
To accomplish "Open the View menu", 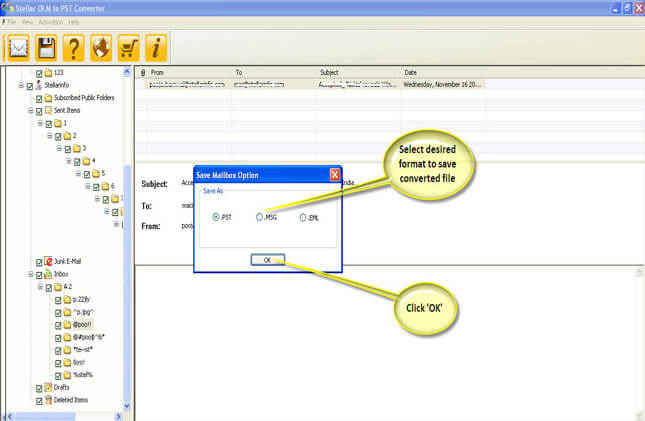I will click(x=27, y=22).
